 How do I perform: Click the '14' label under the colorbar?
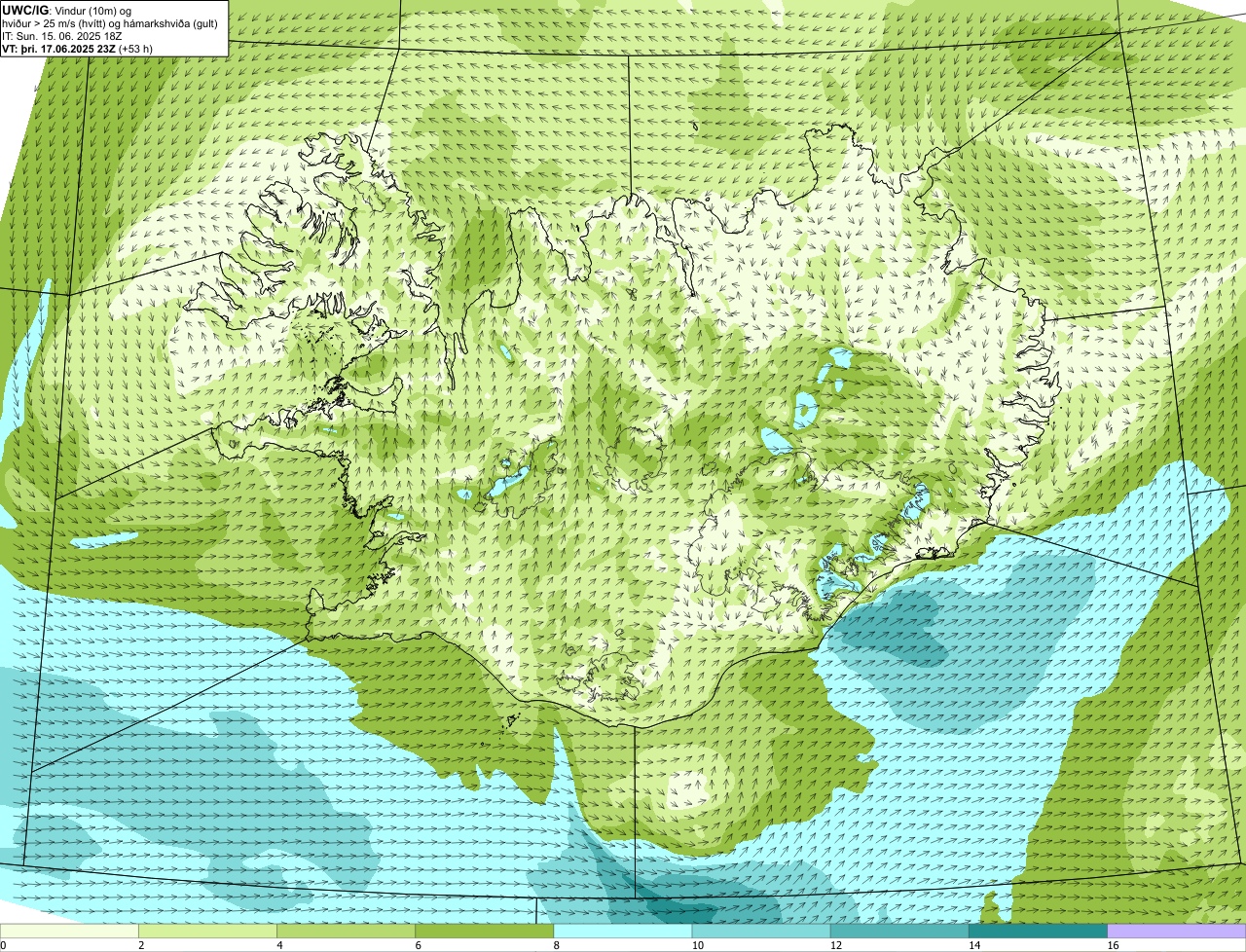(x=972, y=945)
